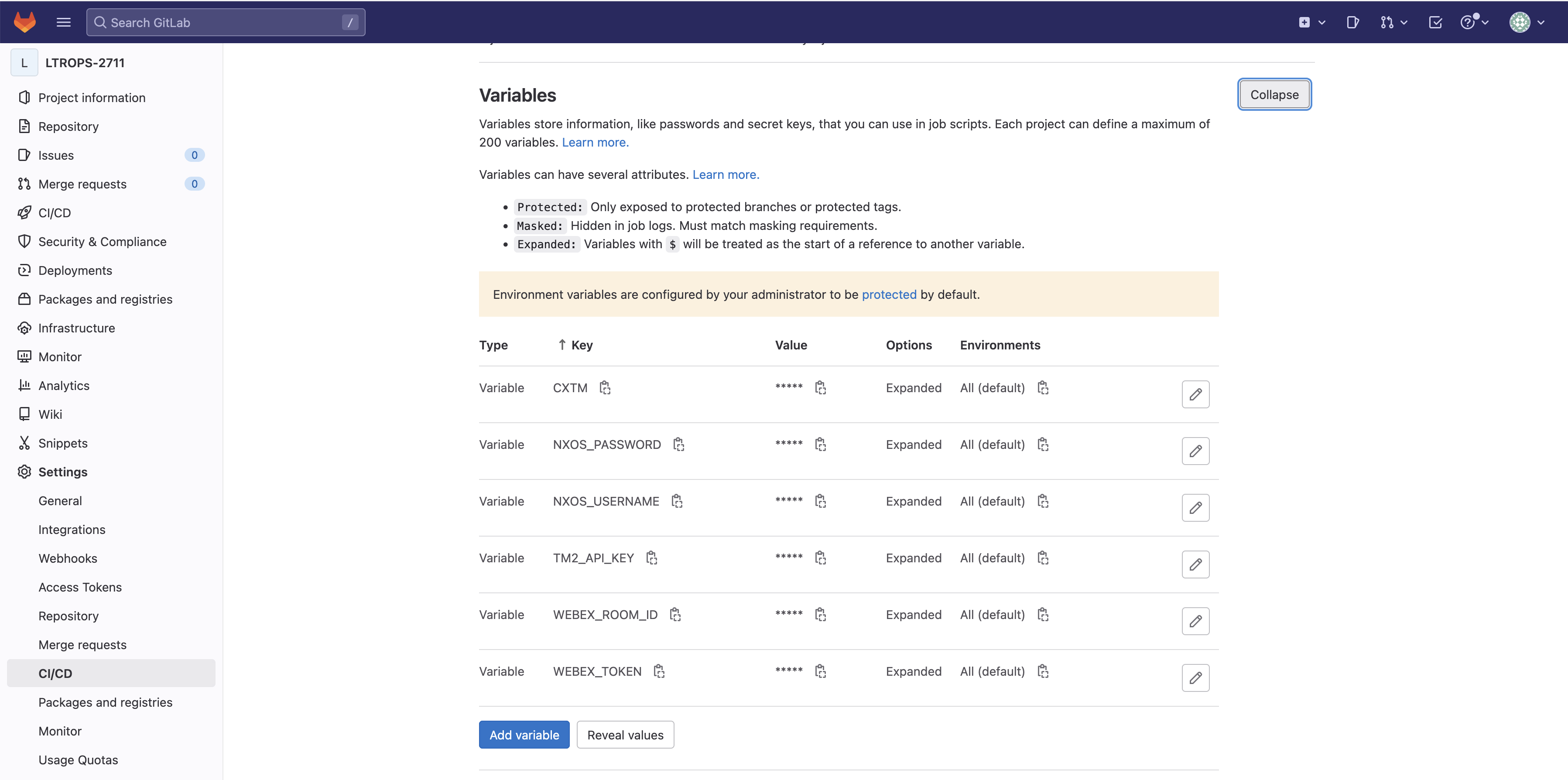Copy the WEBEX_ROOM_ID environment scope
The height and width of the screenshot is (780, 1568).
1043,615
